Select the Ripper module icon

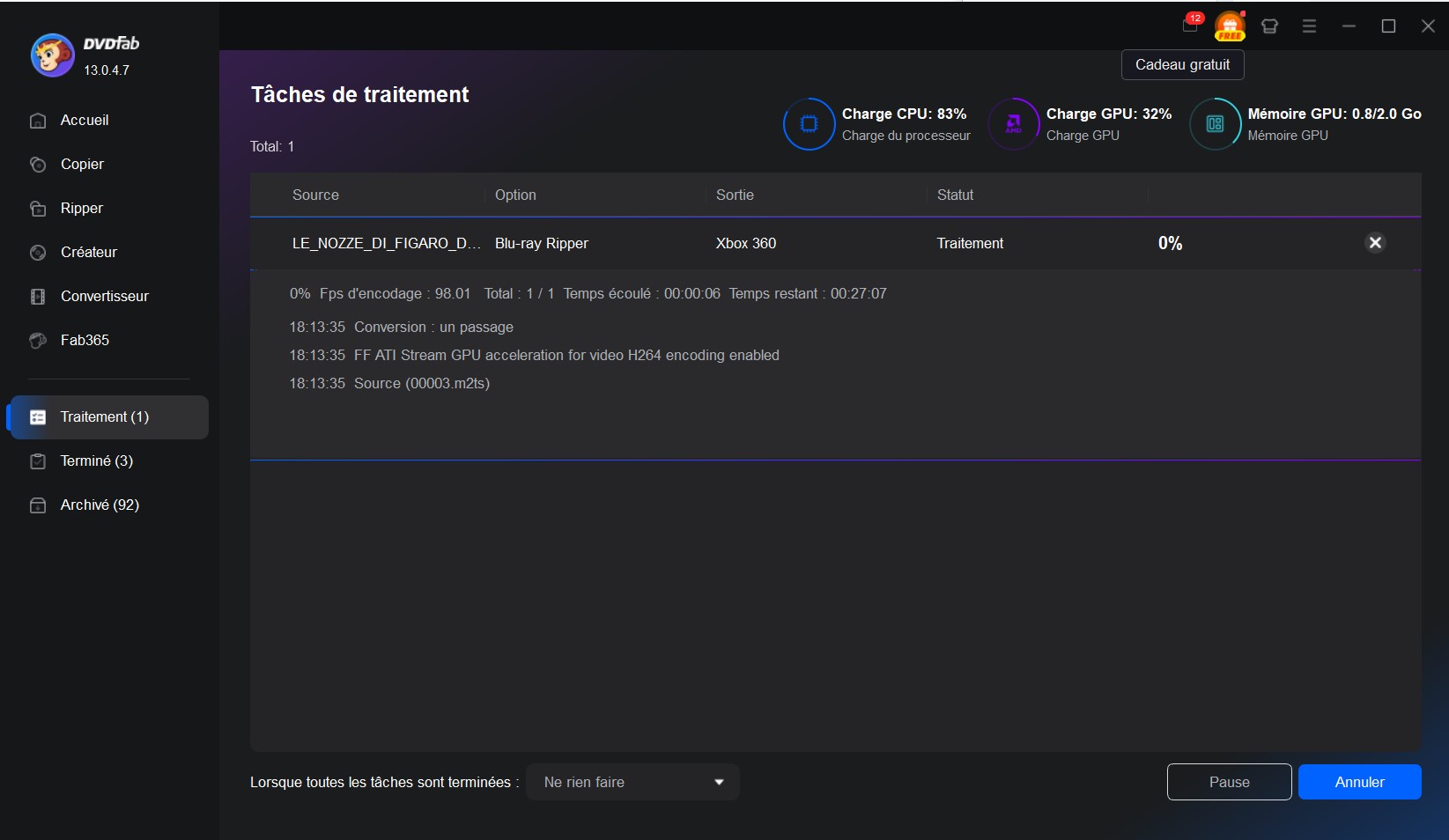(38, 209)
